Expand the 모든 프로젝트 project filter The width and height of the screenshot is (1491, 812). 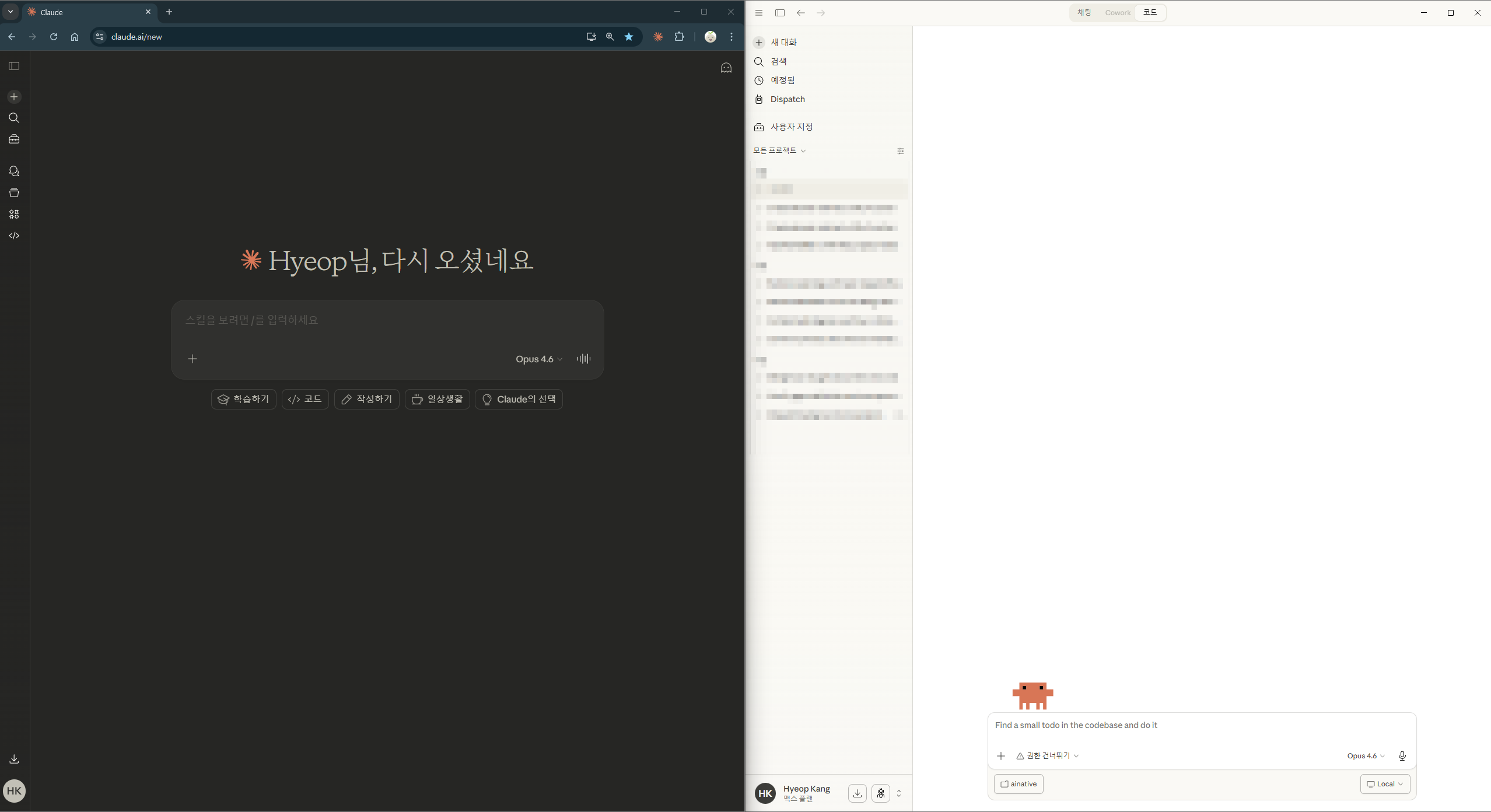click(x=779, y=150)
